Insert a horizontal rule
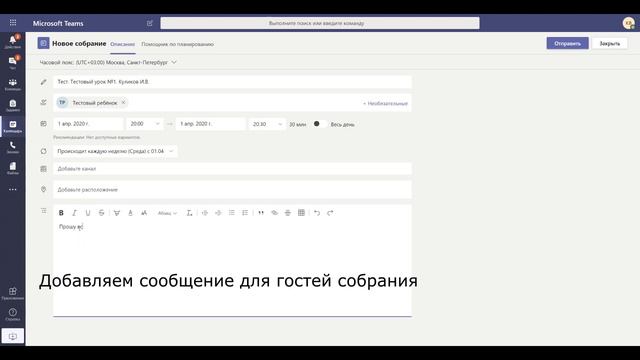This screenshot has width=640, height=360. point(288,213)
